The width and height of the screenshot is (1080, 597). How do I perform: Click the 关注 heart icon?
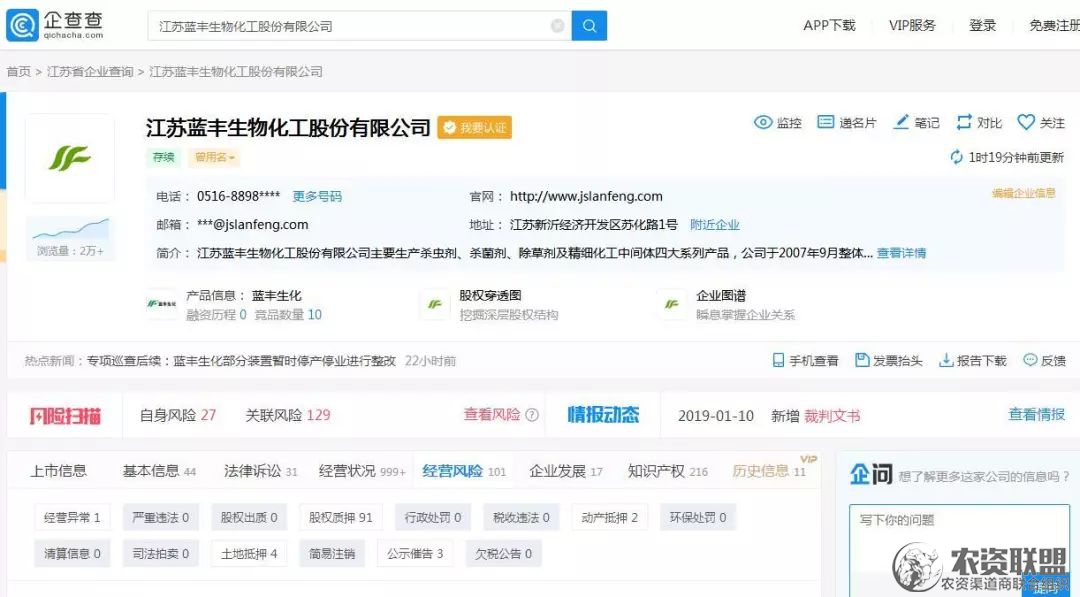coord(1026,122)
